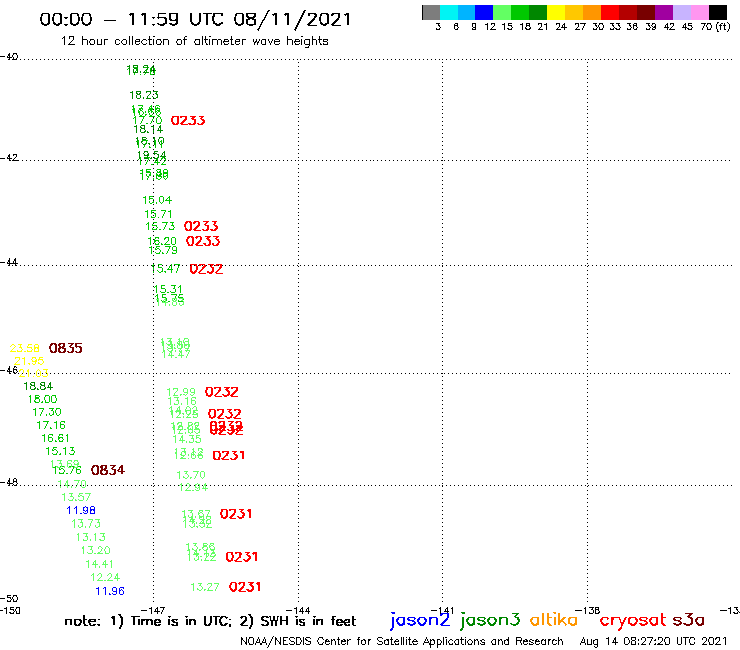This screenshot has width=740, height=650.
Task: Click the '70 (ft)' scale label
Action: [715, 26]
